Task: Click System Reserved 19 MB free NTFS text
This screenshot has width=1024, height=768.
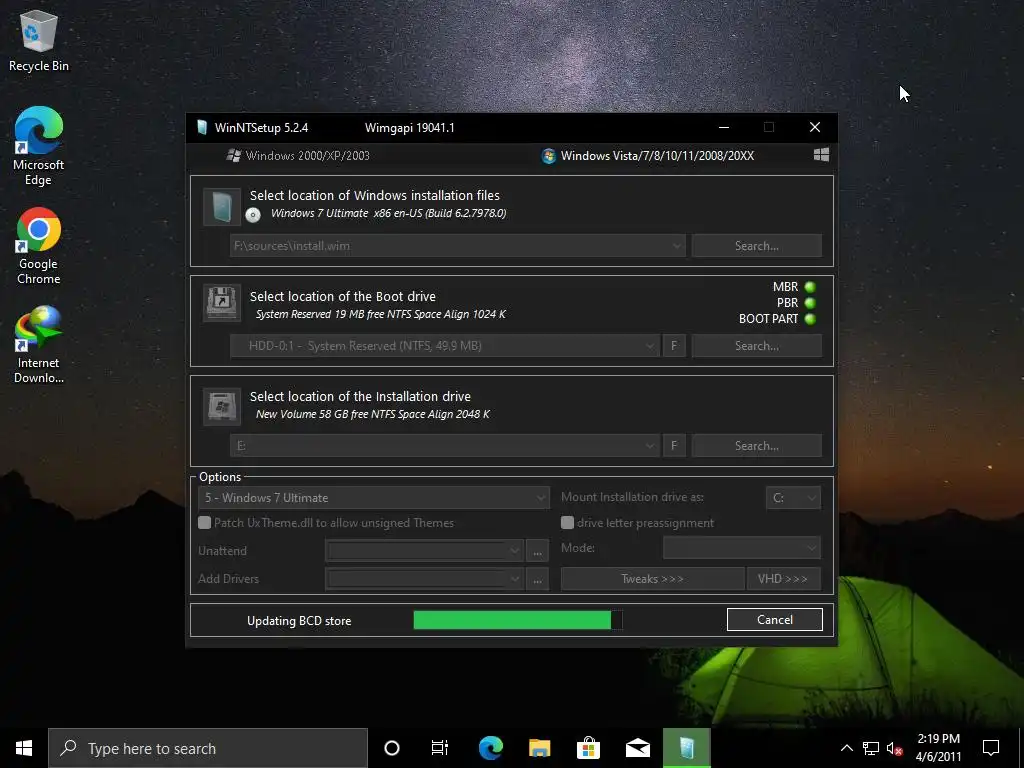Action: coord(381,314)
